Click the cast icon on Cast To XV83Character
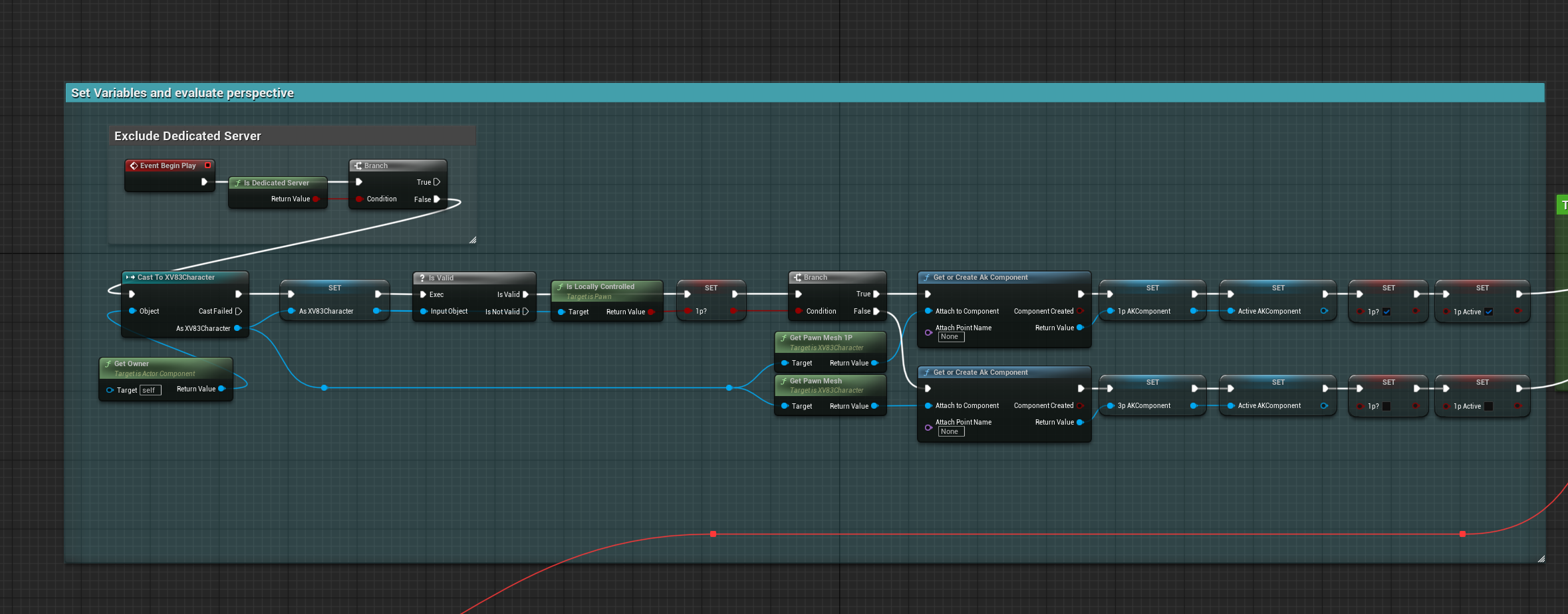1568x614 pixels. [130, 277]
